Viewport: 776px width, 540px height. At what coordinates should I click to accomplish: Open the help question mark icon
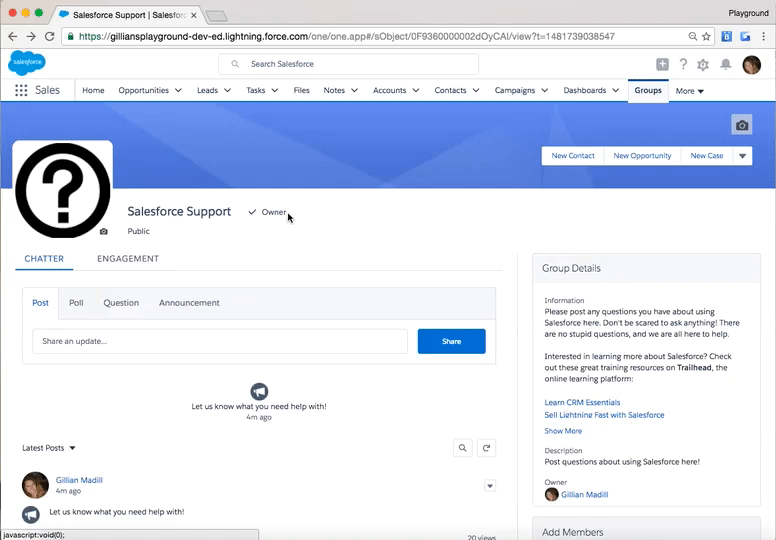pyautogui.click(x=683, y=64)
